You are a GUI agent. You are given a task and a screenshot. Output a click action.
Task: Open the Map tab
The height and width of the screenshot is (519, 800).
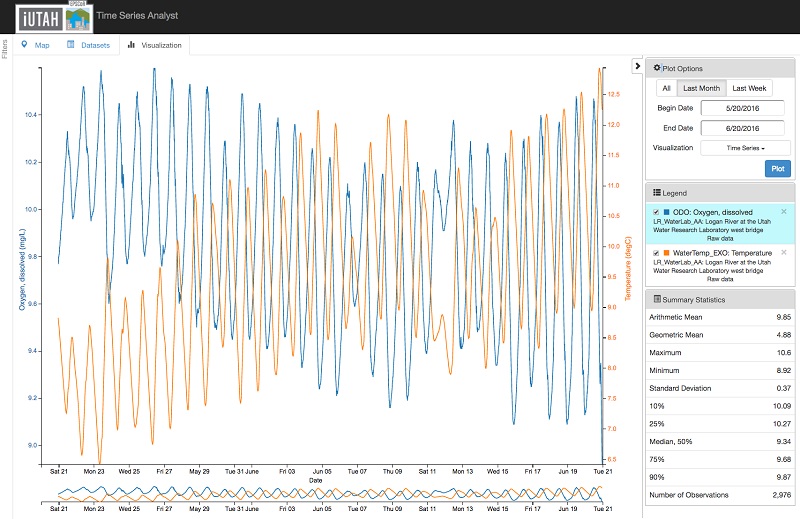[35, 45]
